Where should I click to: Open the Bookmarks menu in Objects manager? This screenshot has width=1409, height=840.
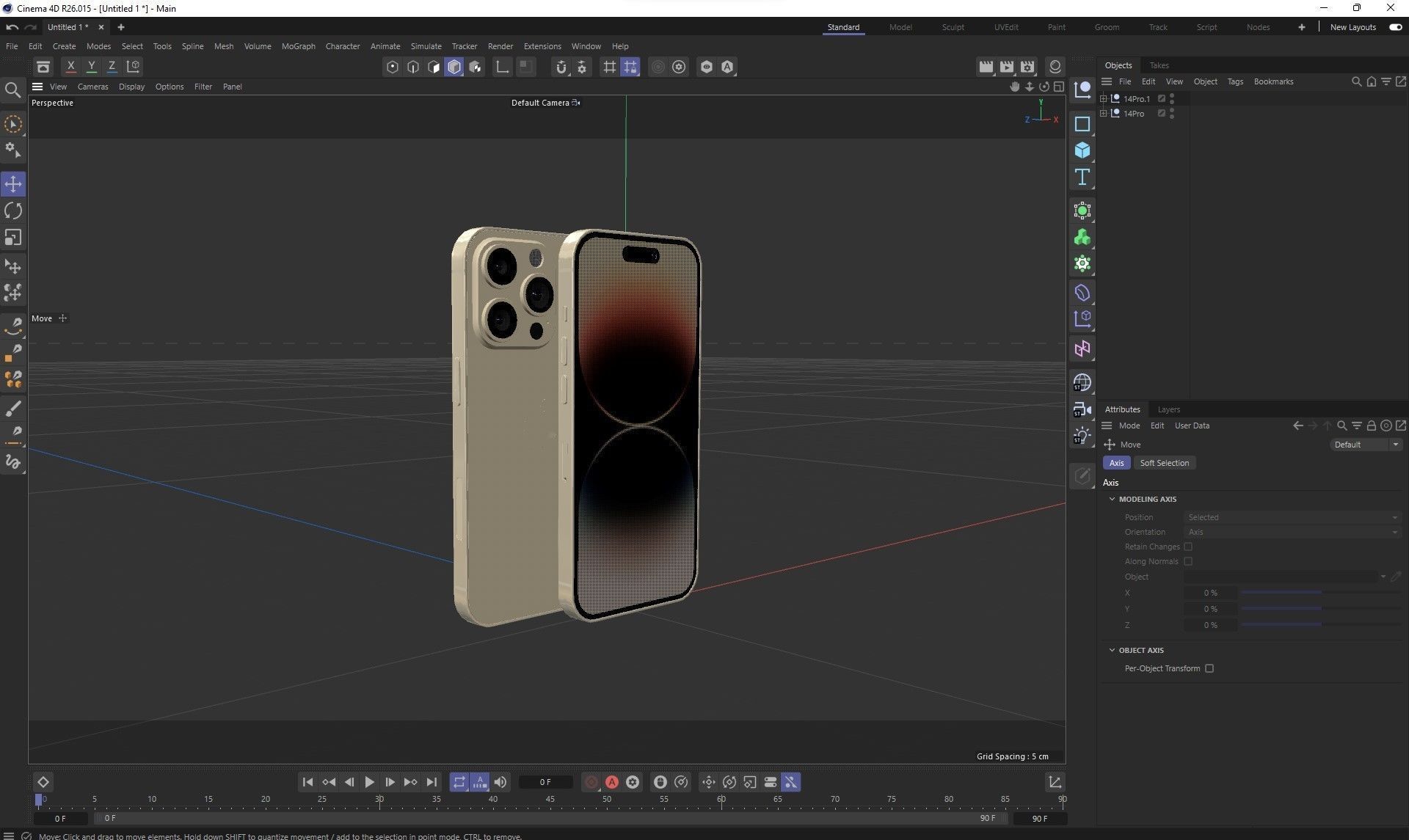pyautogui.click(x=1273, y=81)
